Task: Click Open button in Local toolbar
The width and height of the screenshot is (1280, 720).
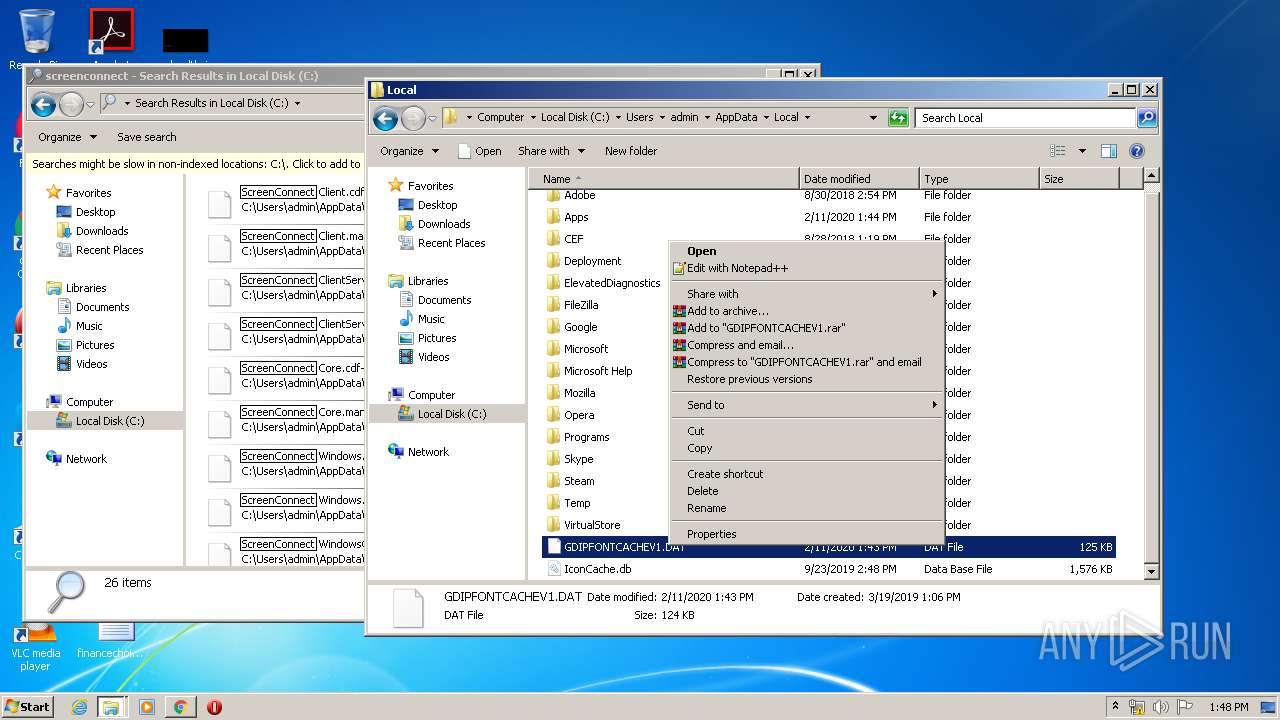Action: (480, 151)
